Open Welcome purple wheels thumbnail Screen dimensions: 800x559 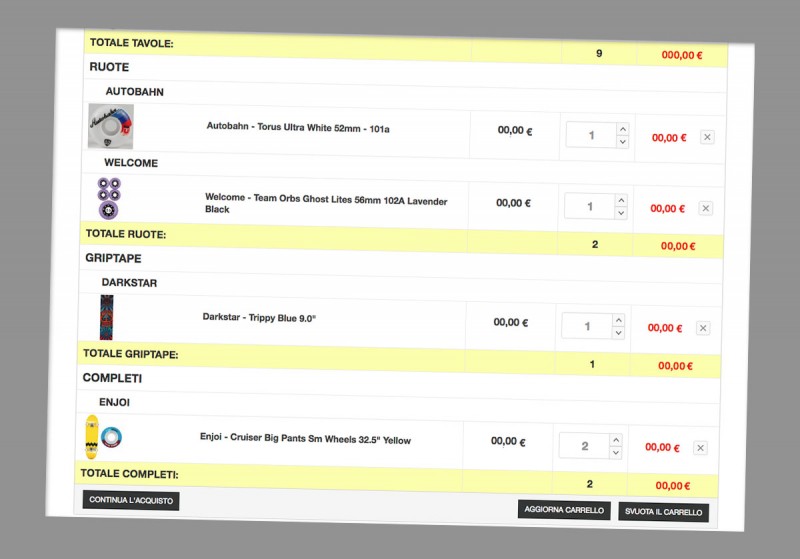tap(108, 198)
